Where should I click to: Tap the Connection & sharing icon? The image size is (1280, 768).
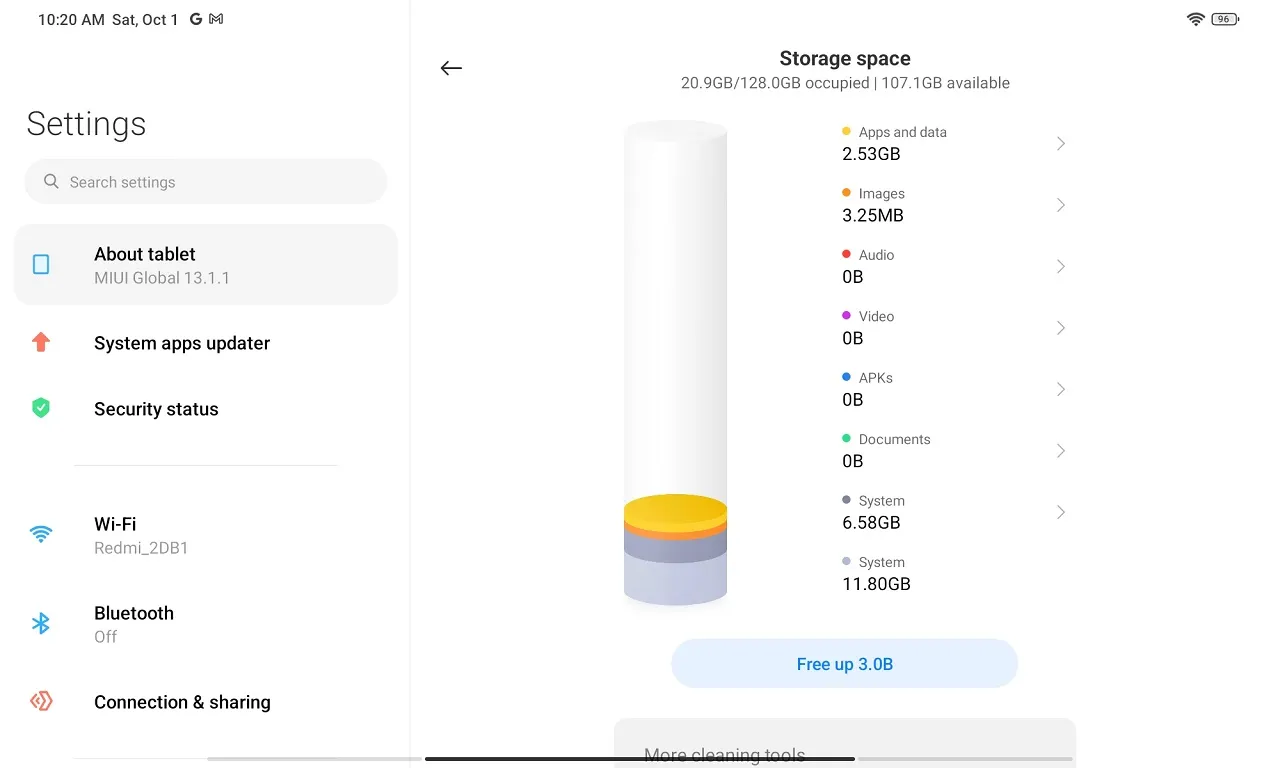pyautogui.click(x=41, y=701)
